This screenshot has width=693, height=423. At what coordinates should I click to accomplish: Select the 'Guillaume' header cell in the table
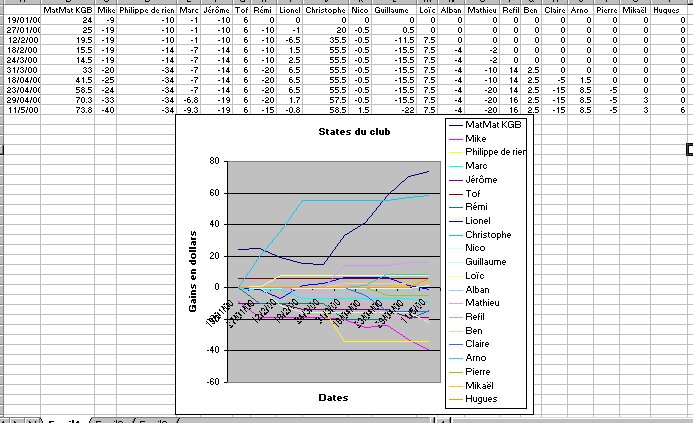(x=394, y=10)
